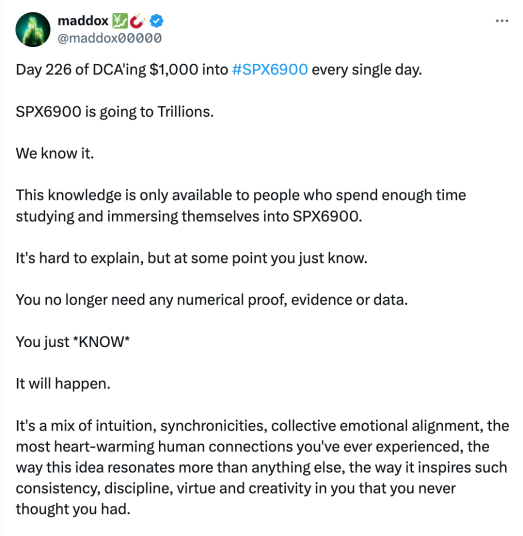Screen dimensions: 523x536
Task: Open the maddox display name
Action: pyautogui.click(x=83, y=21)
